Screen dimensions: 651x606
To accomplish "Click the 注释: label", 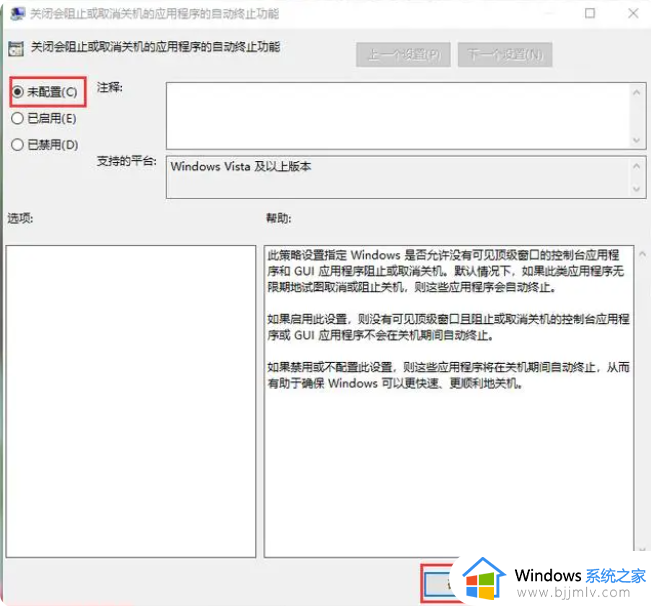I will [x=110, y=88].
